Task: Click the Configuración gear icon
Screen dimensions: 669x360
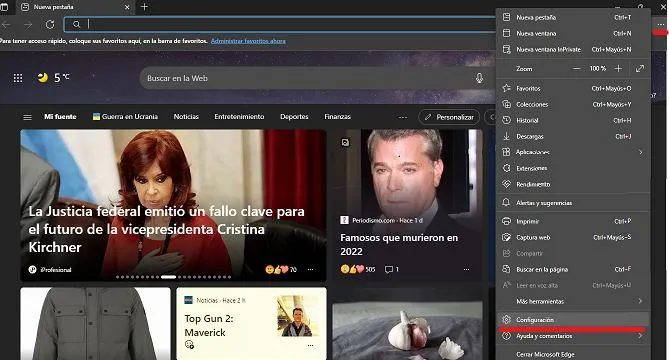Action: coord(506,319)
